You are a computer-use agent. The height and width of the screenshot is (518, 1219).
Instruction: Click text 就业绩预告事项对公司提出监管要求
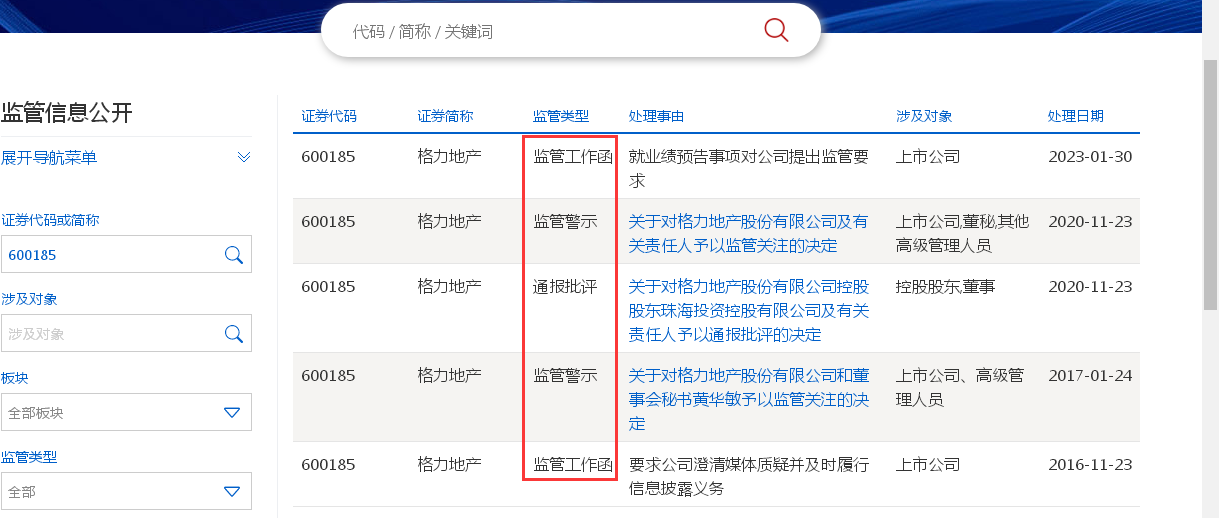[x=748, y=169]
